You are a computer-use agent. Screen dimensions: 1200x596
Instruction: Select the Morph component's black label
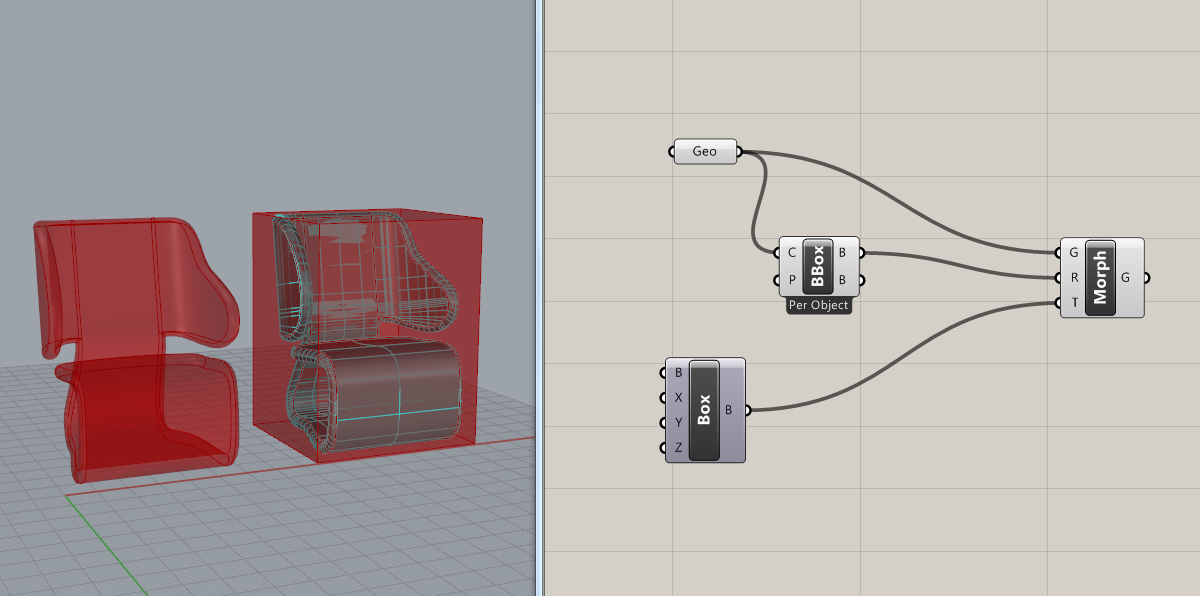point(1100,278)
